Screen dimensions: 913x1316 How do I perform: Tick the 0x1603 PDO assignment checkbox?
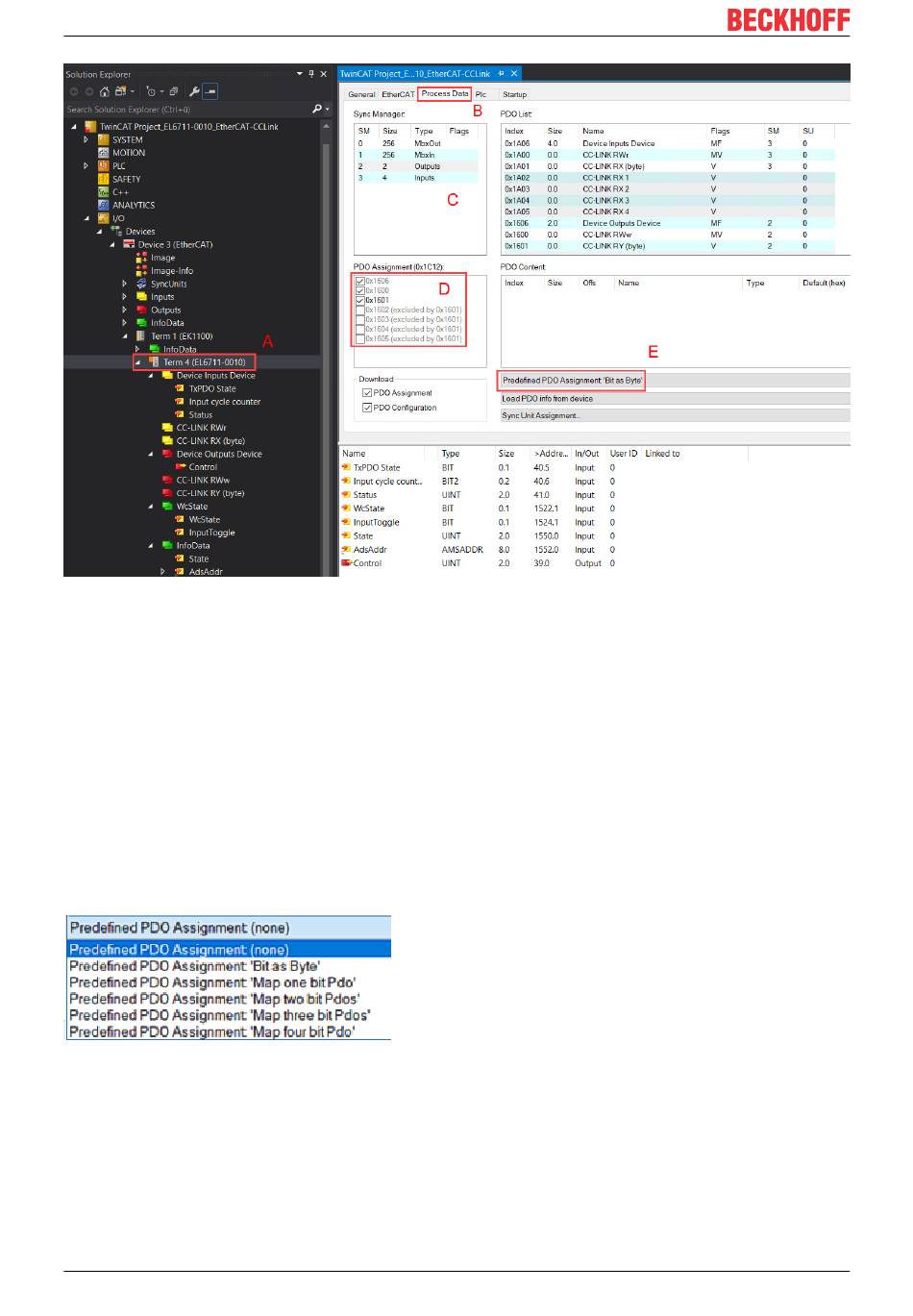coord(360,319)
